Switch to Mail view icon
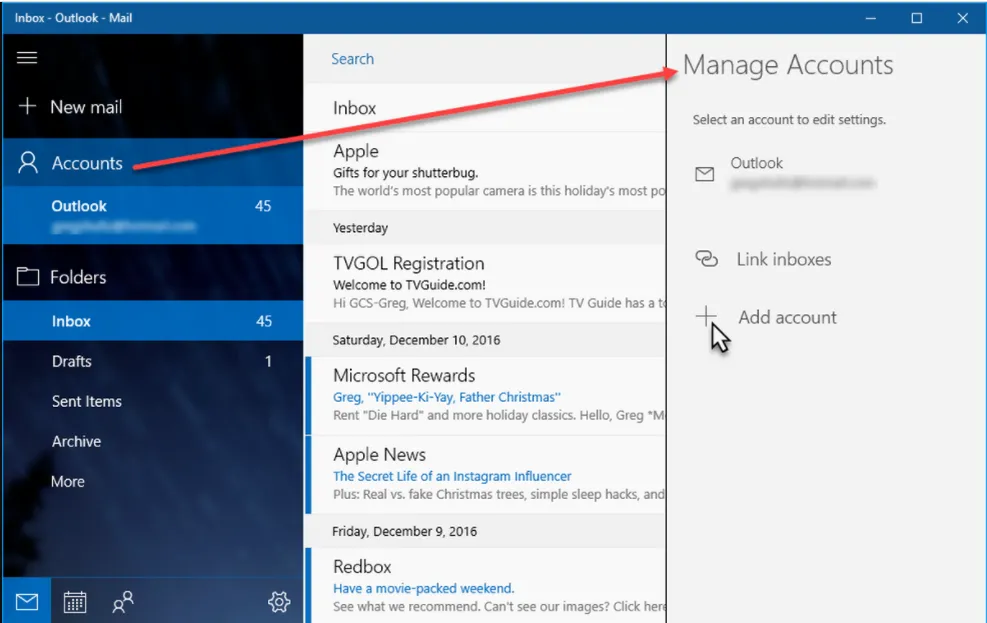987x623 pixels. pyautogui.click(x=27, y=602)
